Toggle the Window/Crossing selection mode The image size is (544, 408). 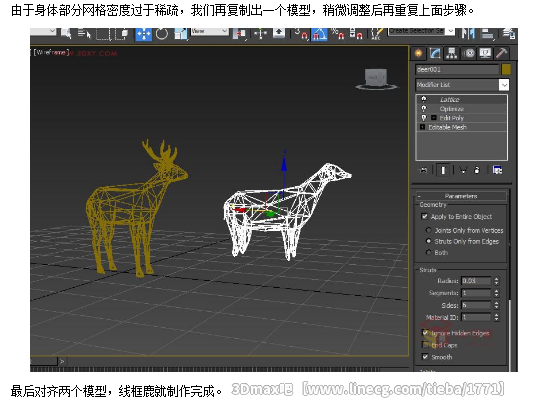pos(122,34)
